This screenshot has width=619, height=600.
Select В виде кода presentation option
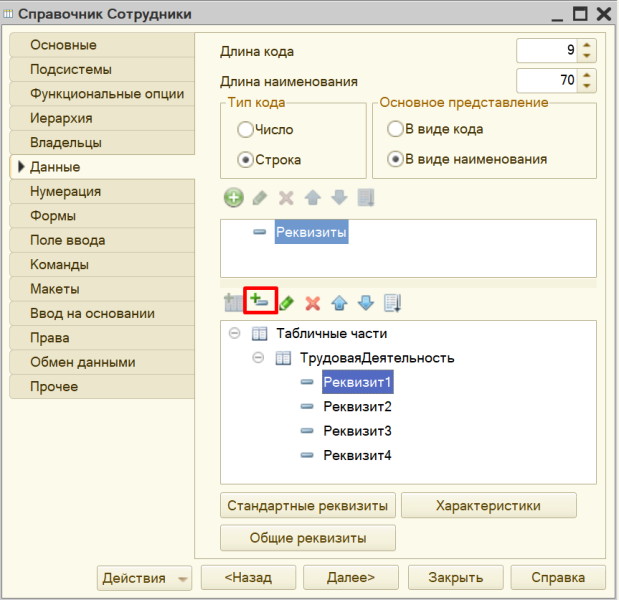point(396,130)
